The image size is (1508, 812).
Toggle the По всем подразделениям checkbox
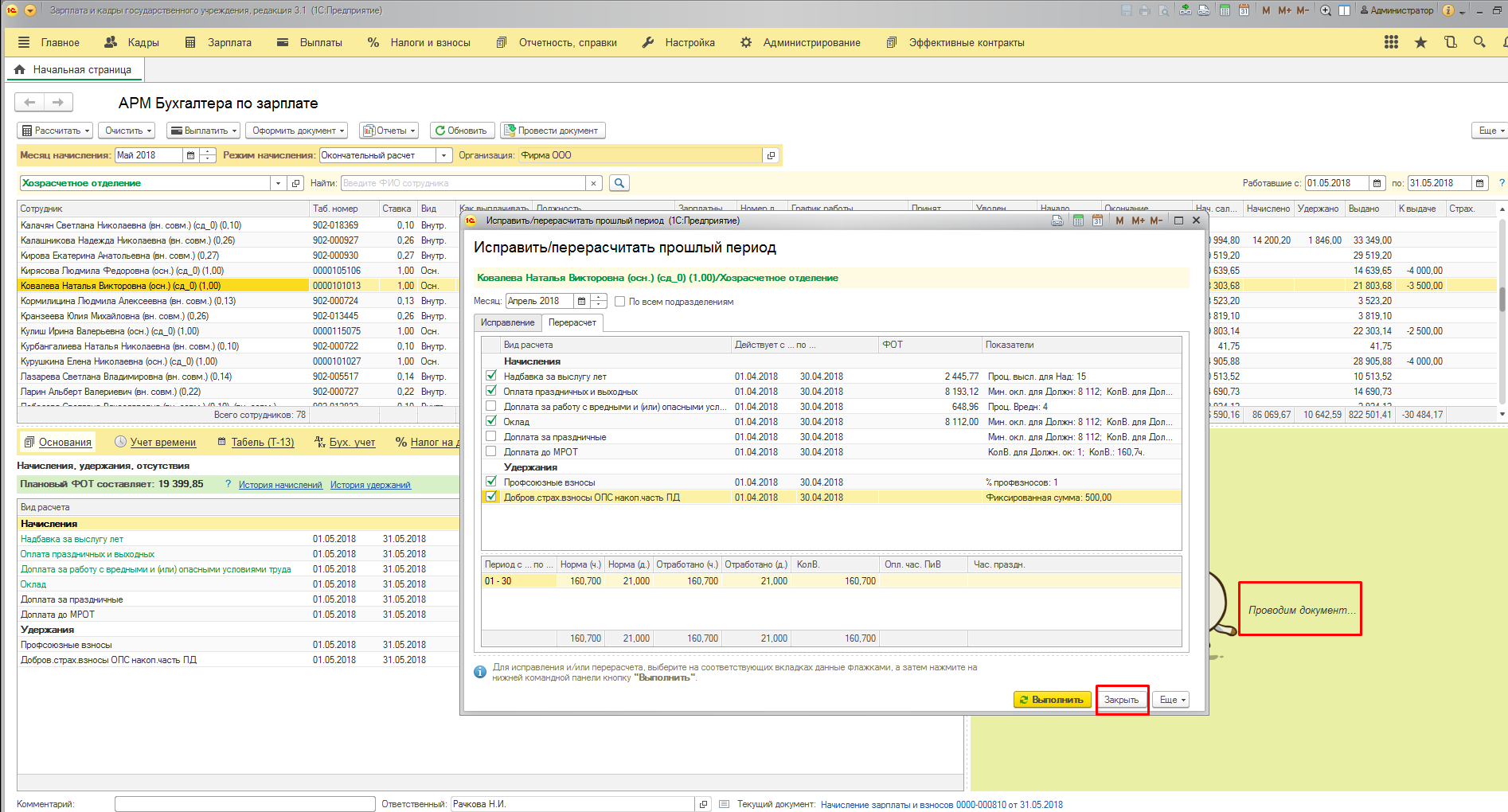pyautogui.click(x=619, y=302)
